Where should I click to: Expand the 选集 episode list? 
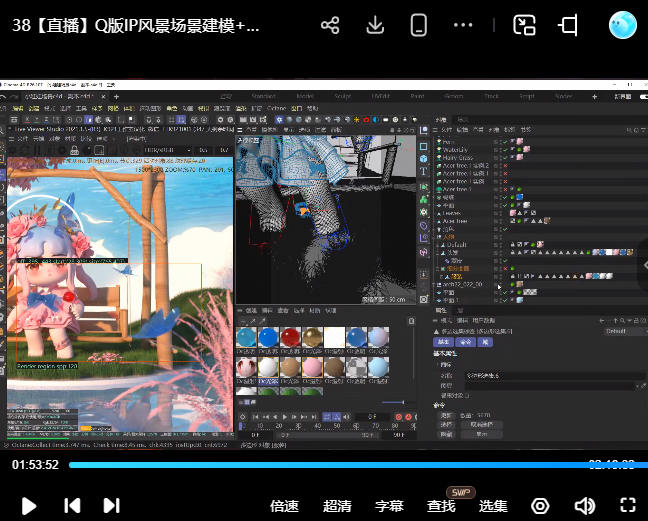tap(493, 506)
